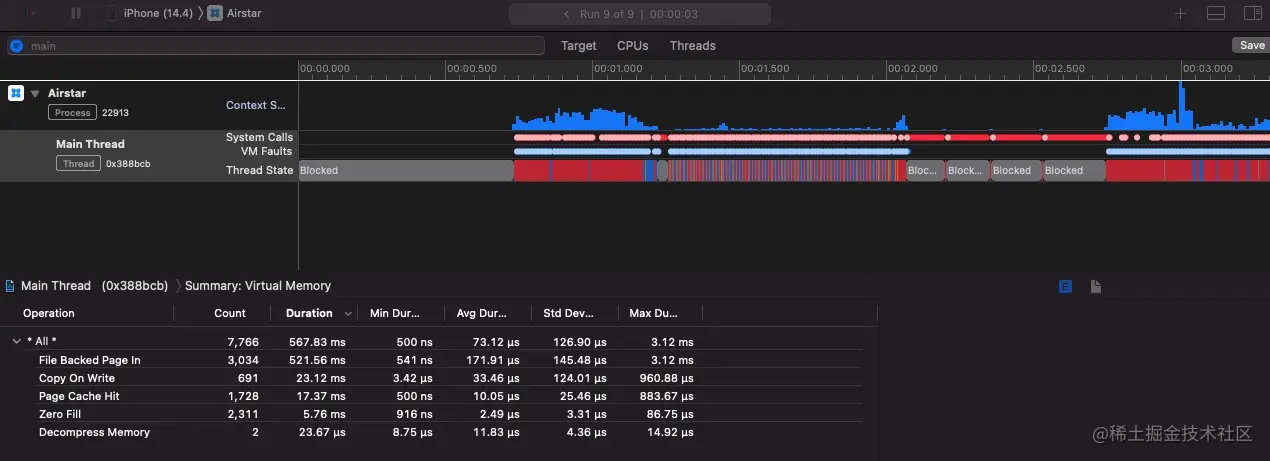
Task: Select the gray document inspector icon
Action: coord(1096,287)
